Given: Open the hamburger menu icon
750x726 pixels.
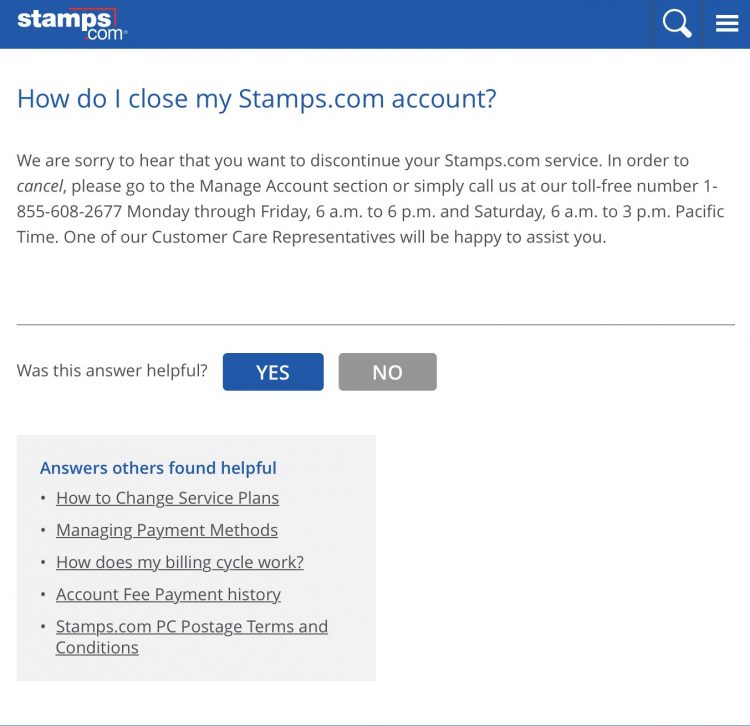Looking at the screenshot, I should pyautogui.click(x=727, y=23).
